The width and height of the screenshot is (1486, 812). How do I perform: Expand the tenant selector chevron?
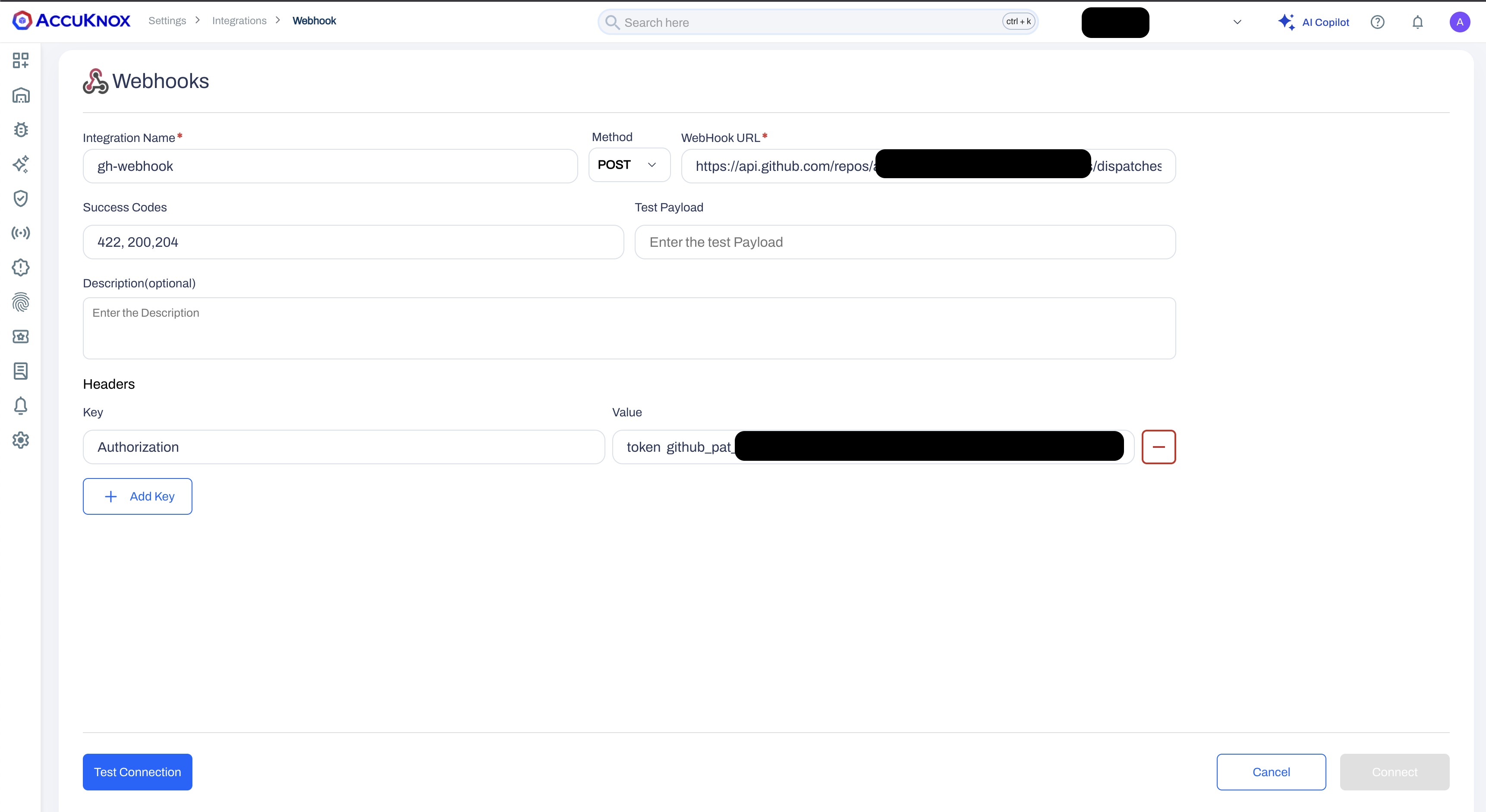(x=1237, y=22)
